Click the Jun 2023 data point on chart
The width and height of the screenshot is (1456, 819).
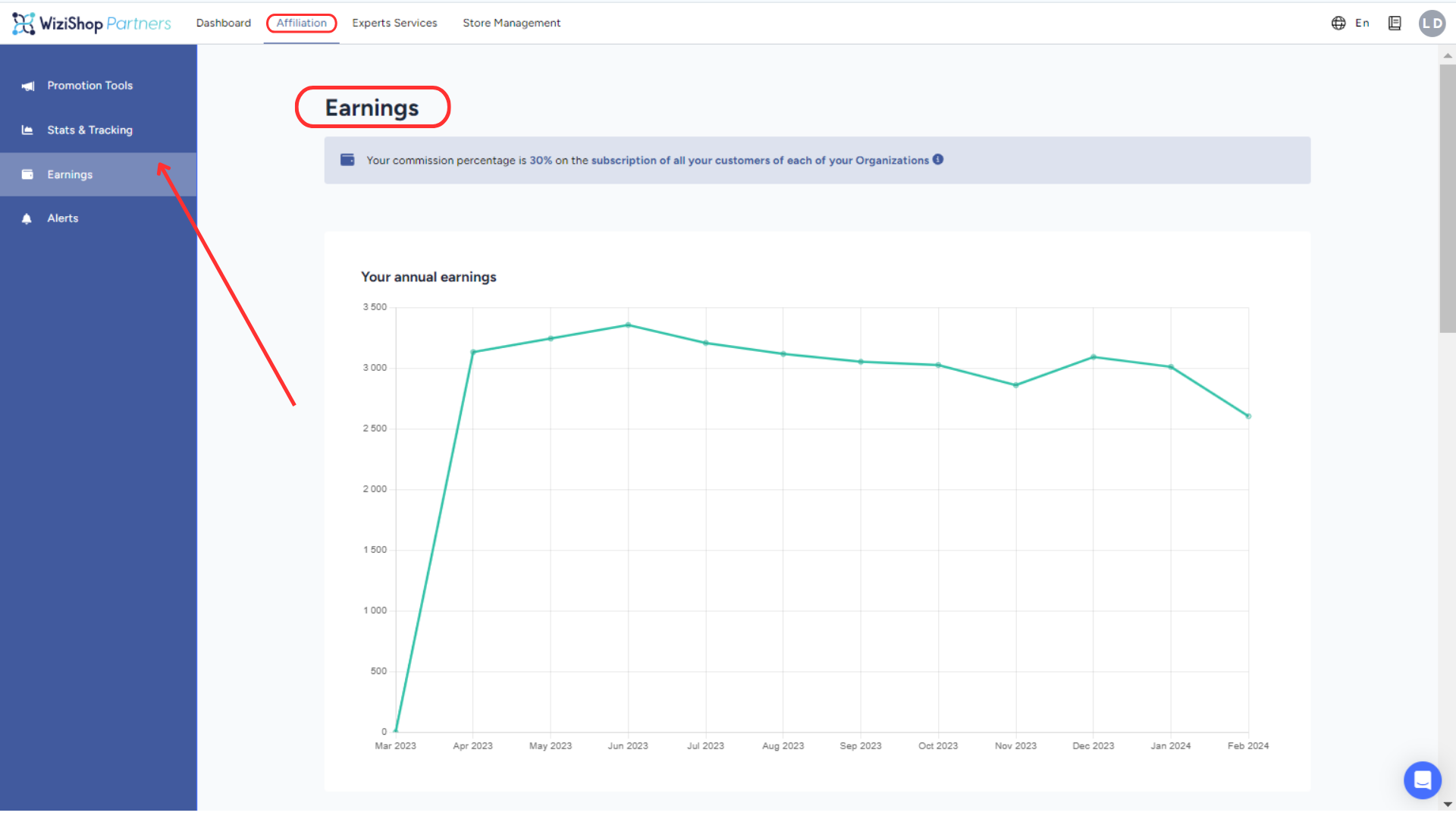pos(628,325)
